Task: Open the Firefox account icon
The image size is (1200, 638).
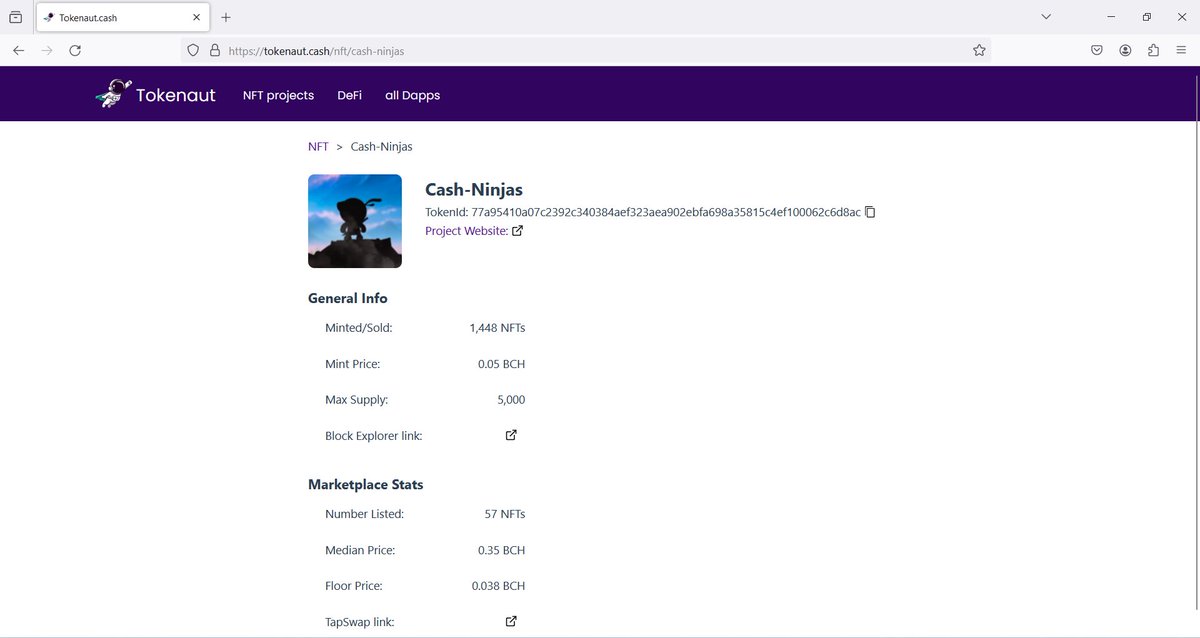Action: (x=1125, y=50)
